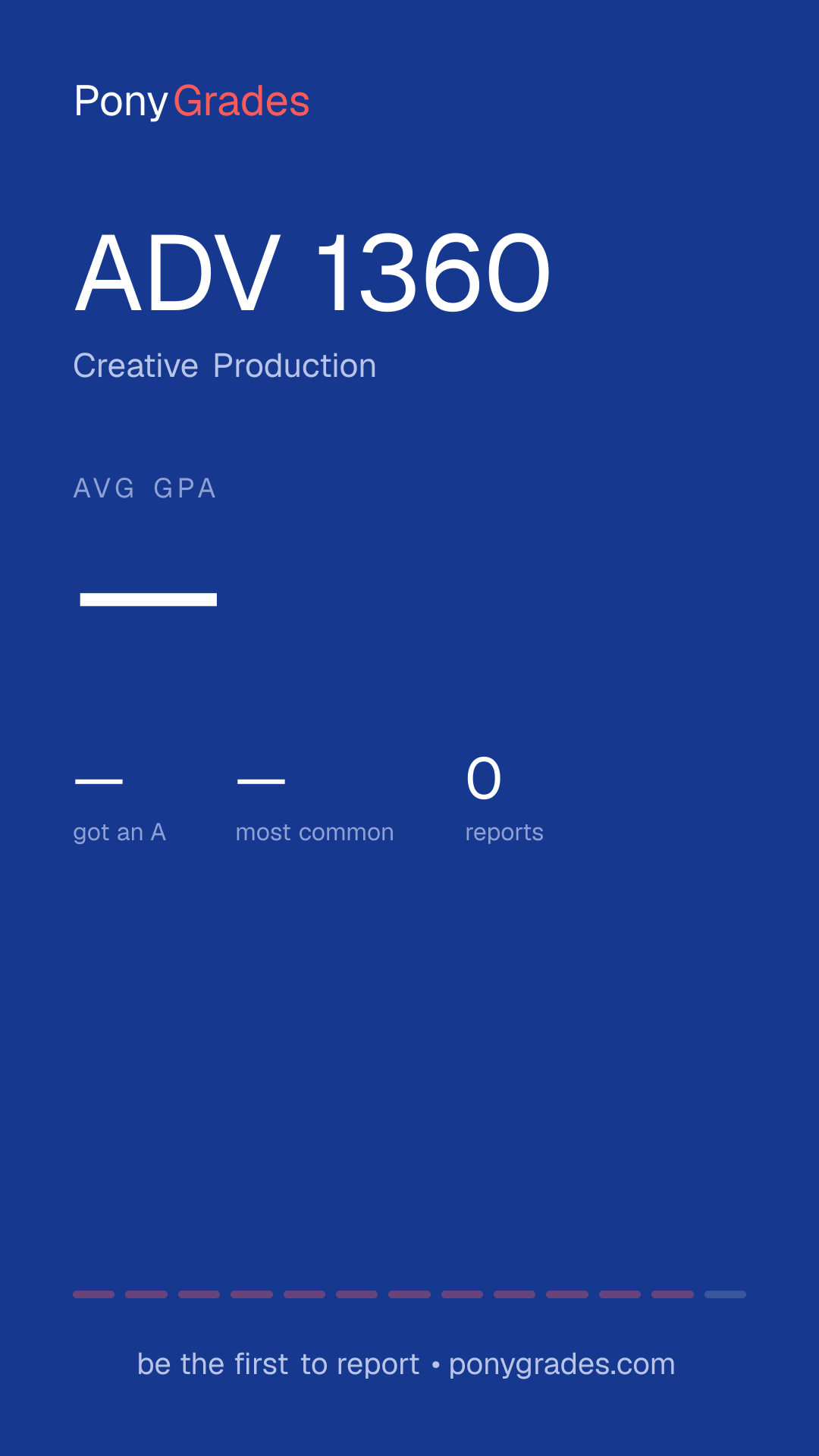Click the reports label

pyautogui.click(x=504, y=833)
